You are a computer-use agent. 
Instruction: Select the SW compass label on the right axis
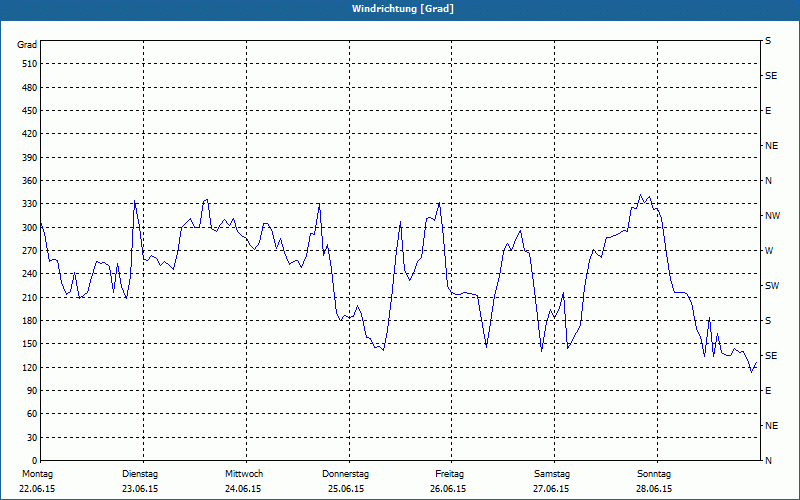click(x=772, y=286)
